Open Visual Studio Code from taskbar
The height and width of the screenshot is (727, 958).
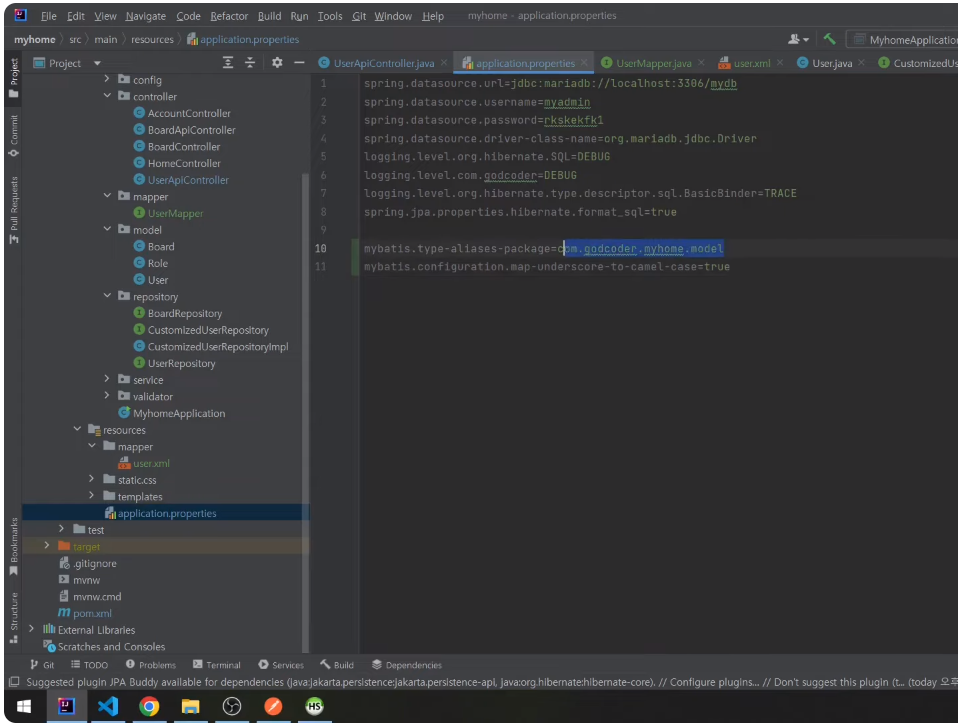click(x=108, y=707)
